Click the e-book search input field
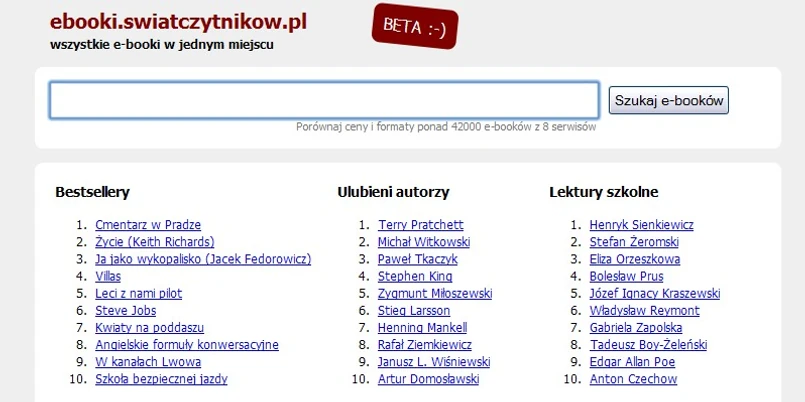 point(324,100)
